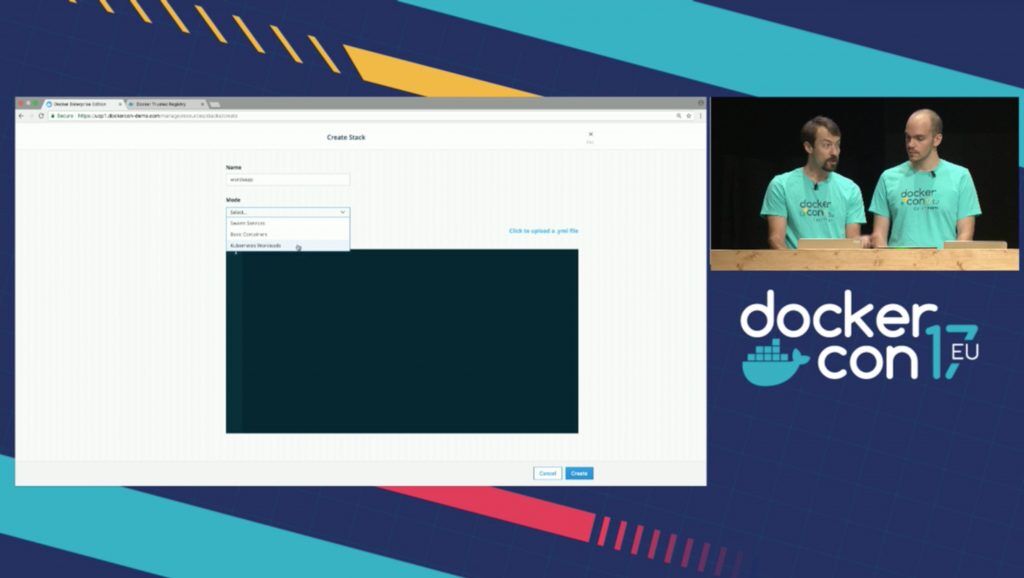The image size is (1024, 578).
Task: Click the browser address bar URL
Action: click(x=157, y=116)
